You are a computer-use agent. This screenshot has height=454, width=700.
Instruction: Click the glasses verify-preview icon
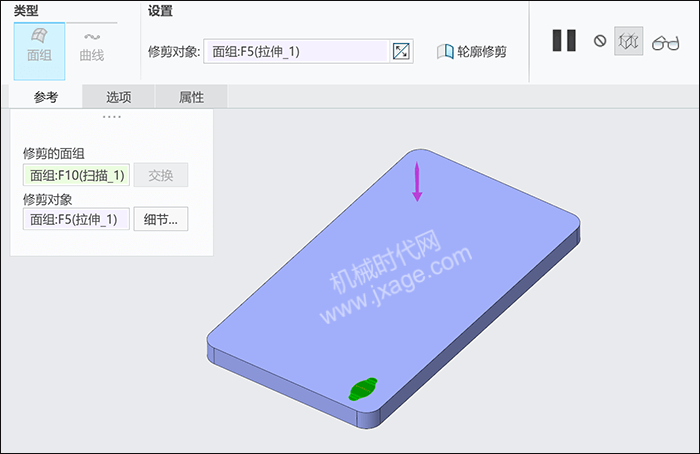pyautogui.click(x=665, y=43)
